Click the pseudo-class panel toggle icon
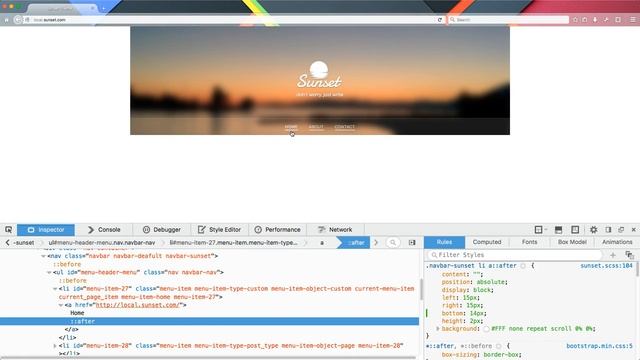 point(629,255)
